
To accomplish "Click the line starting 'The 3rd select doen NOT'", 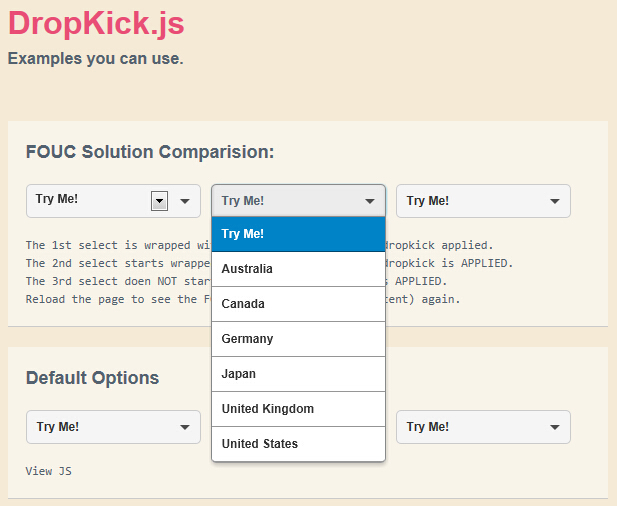I will point(236,281).
